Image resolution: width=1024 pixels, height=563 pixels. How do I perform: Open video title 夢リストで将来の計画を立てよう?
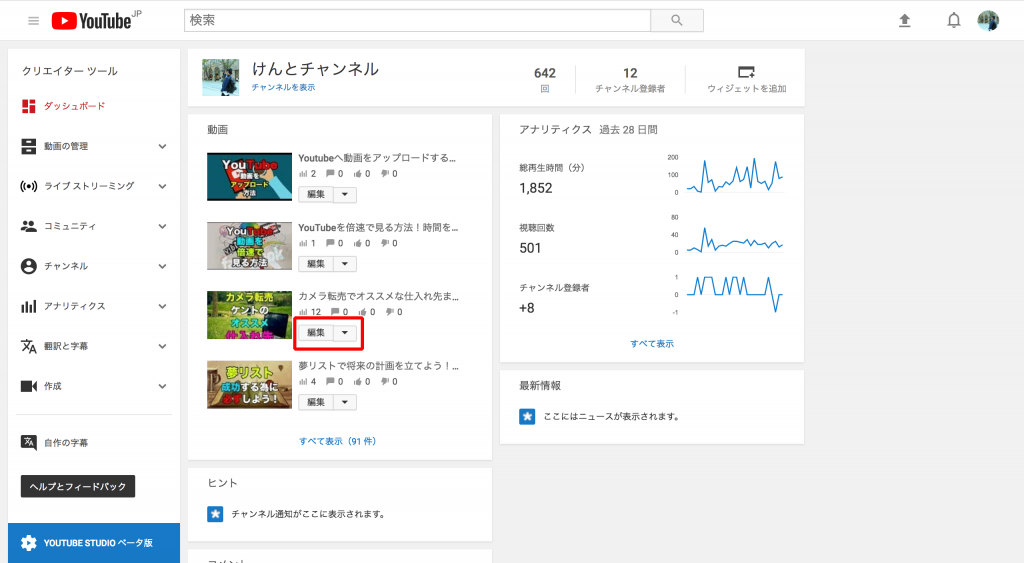click(x=379, y=366)
